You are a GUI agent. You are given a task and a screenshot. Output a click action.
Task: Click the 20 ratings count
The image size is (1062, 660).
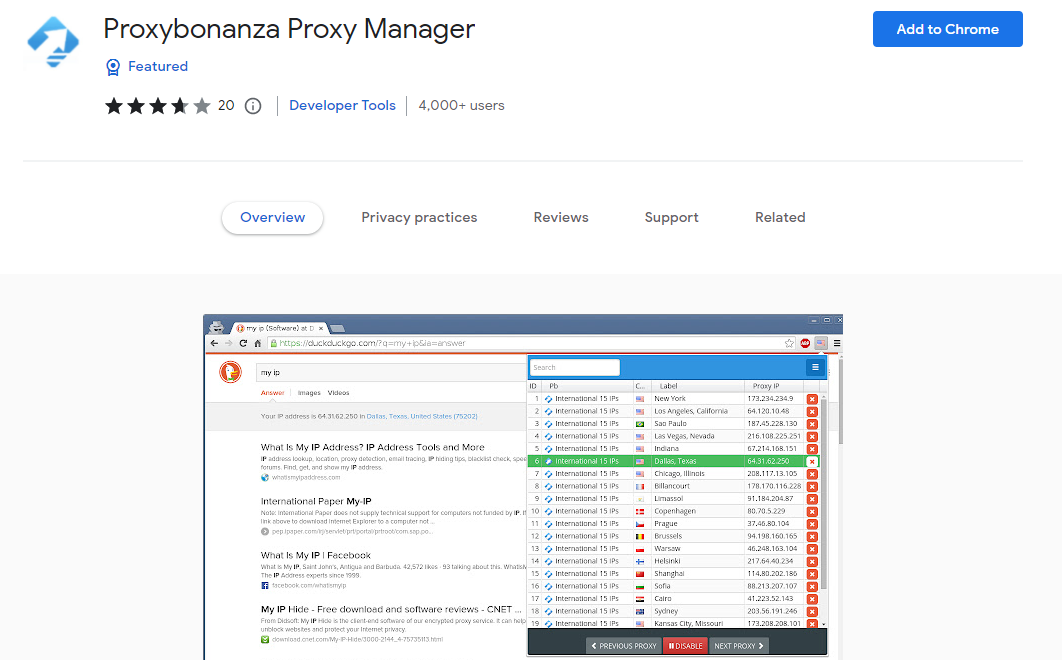tap(226, 106)
